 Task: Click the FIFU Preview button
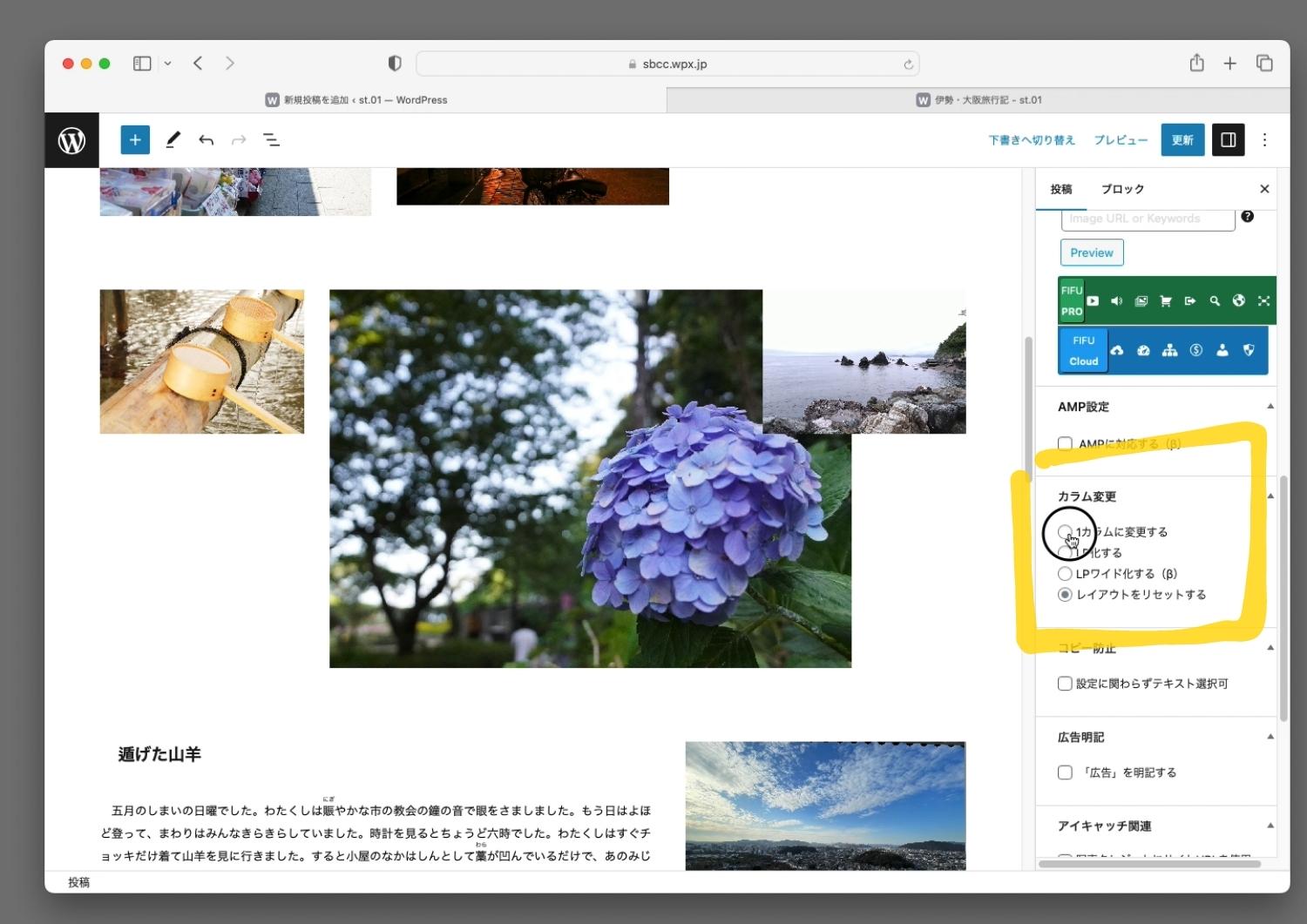(x=1092, y=253)
